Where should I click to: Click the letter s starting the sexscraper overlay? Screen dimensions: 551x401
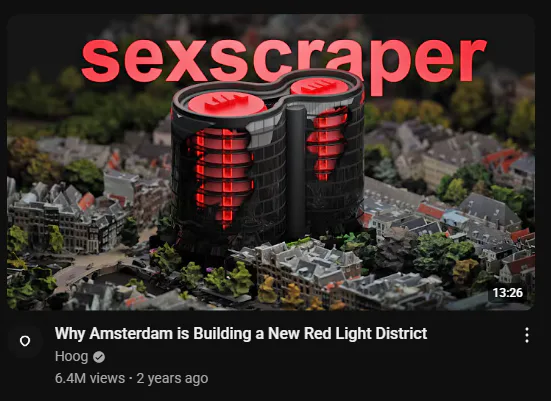tap(101, 60)
